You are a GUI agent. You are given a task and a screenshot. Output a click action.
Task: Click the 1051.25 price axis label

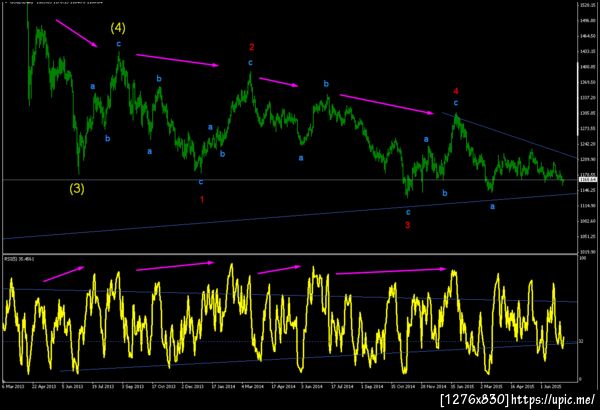pos(588,237)
